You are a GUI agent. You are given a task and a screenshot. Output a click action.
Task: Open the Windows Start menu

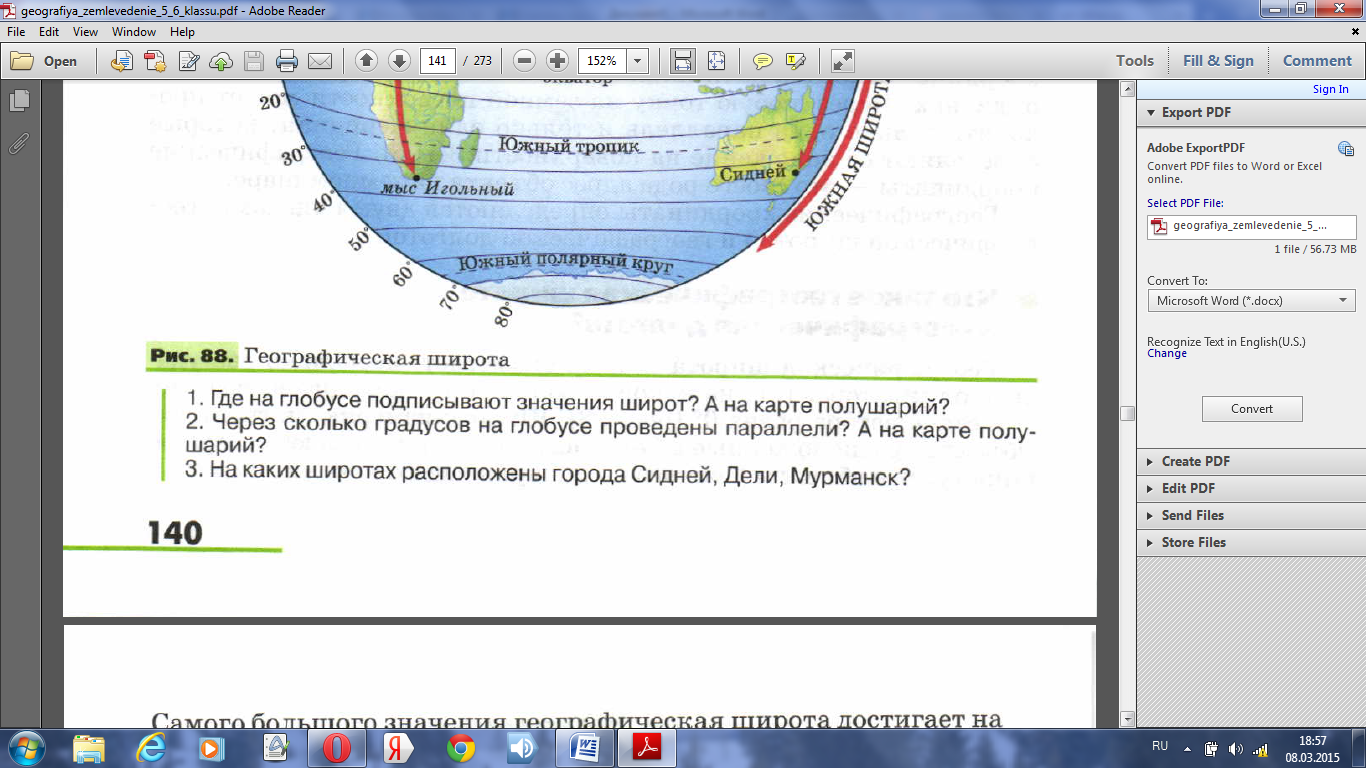(25, 748)
